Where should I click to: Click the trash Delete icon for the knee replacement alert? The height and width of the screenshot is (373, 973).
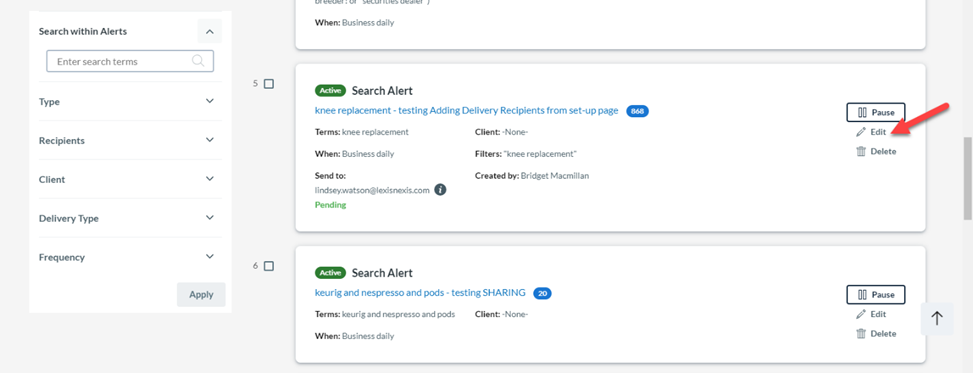click(861, 151)
